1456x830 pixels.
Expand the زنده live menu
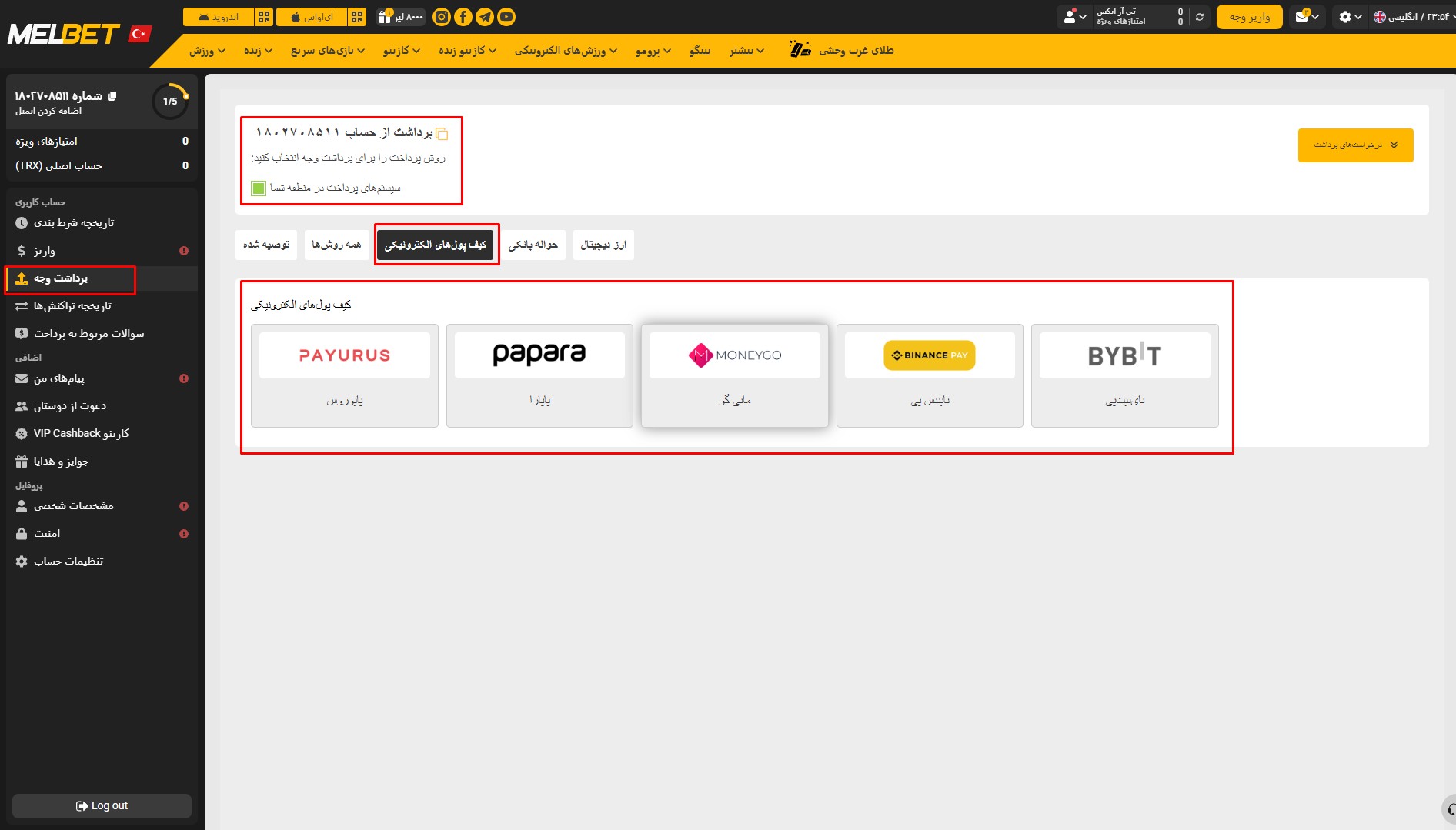(x=259, y=51)
